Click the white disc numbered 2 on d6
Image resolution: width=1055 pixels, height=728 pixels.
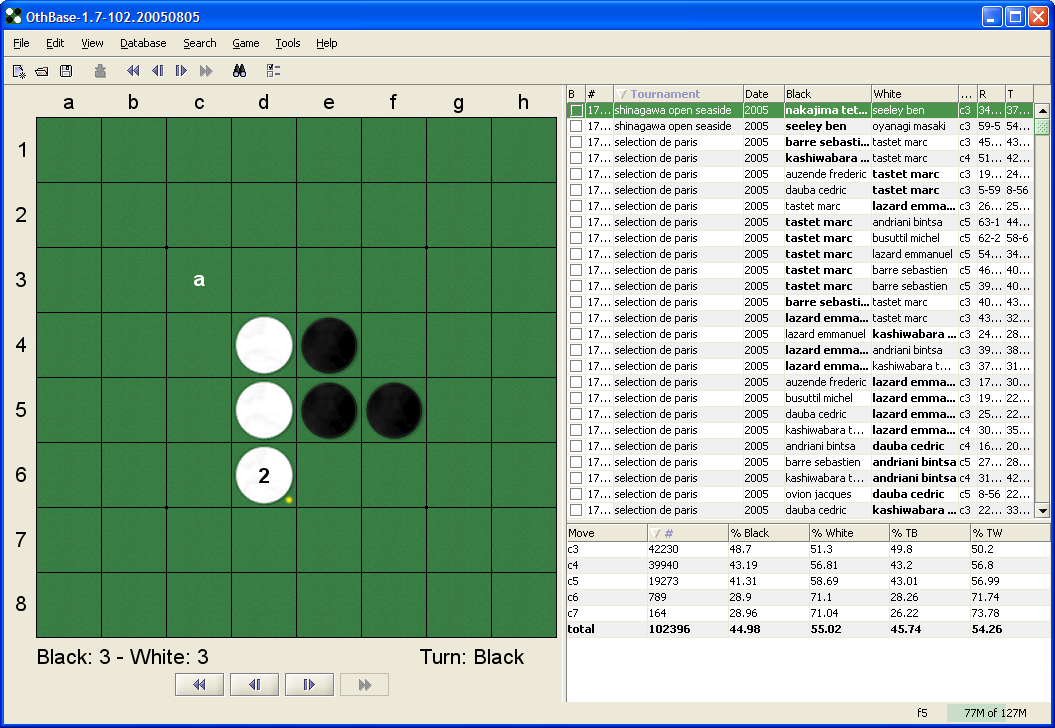click(264, 475)
